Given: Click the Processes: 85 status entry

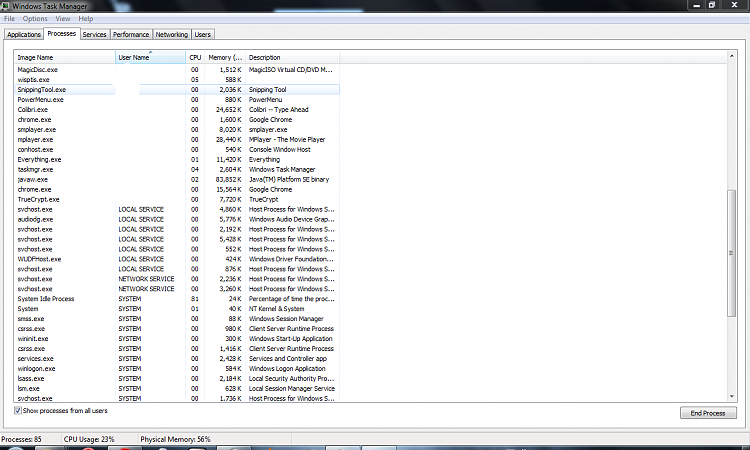Looking at the screenshot, I should point(22,439).
